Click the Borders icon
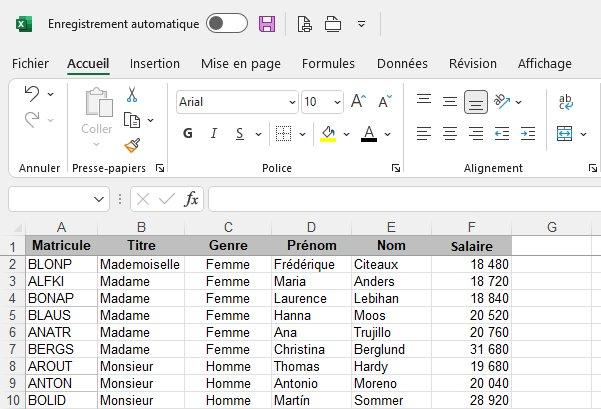 pos(284,133)
